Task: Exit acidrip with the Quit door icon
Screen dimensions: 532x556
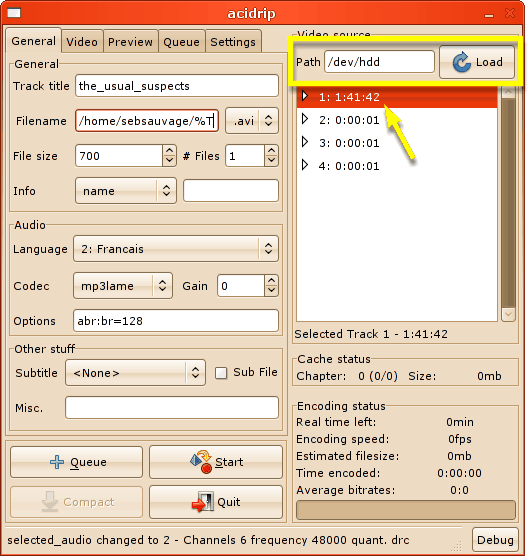Action: click(x=216, y=502)
